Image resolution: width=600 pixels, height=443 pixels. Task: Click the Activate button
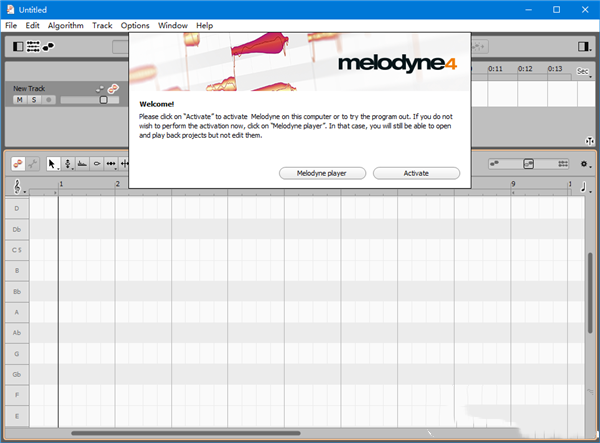pyautogui.click(x=416, y=173)
